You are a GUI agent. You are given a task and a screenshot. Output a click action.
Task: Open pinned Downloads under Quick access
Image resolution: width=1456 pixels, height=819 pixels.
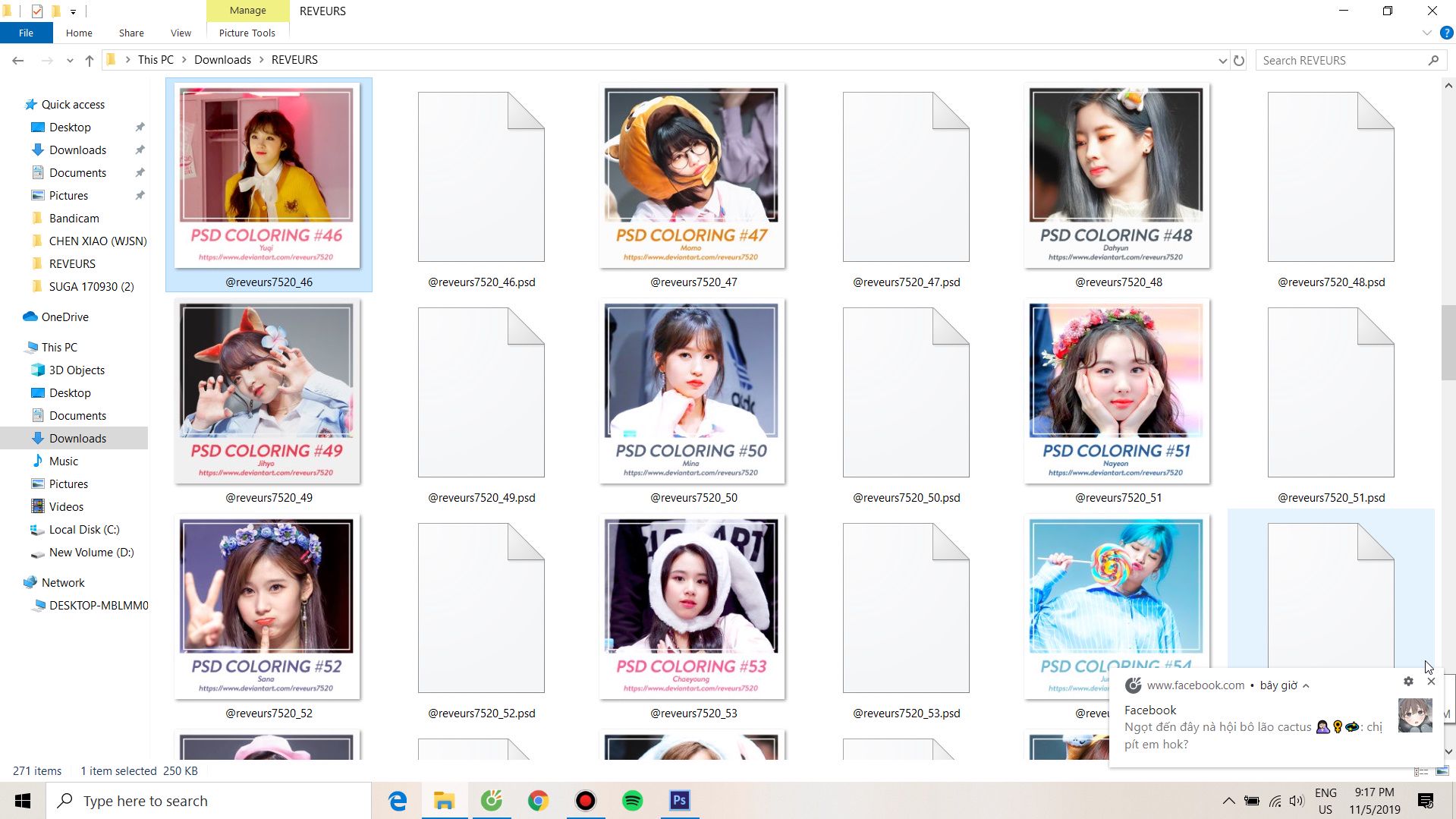click(77, 150)
